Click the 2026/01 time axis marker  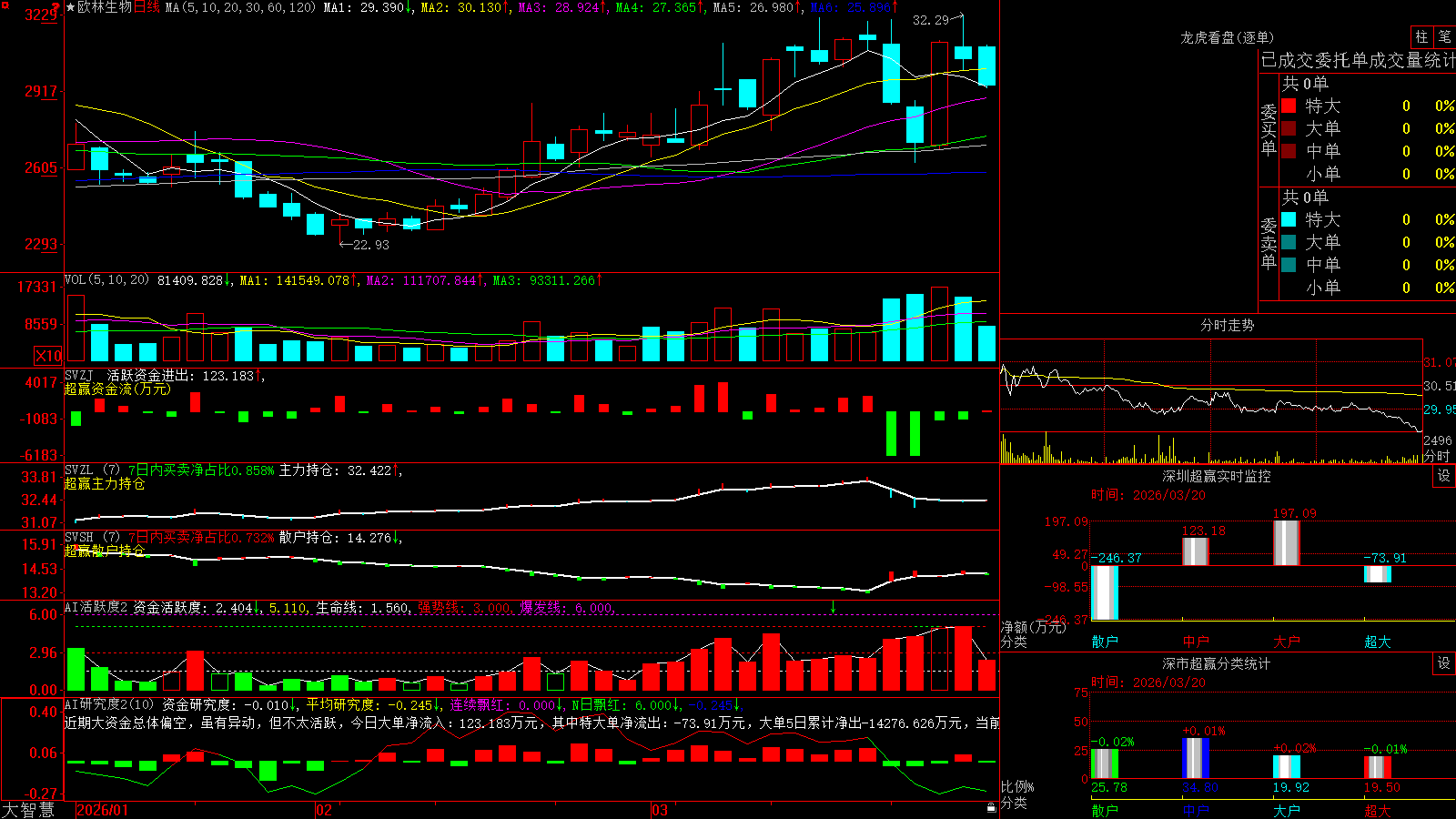103,810
